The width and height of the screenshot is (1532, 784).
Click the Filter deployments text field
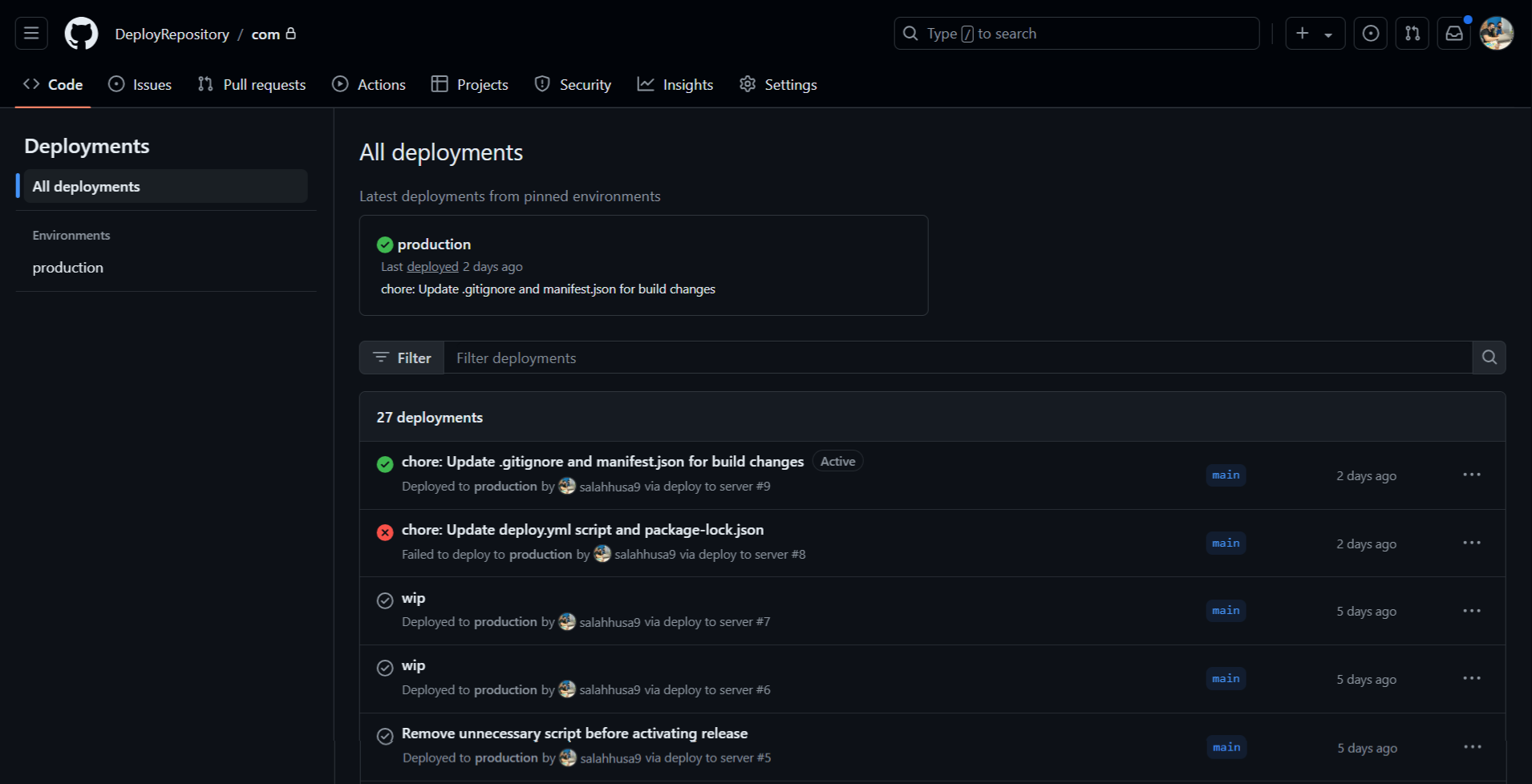pyautogui.click(x=958, y=358)
